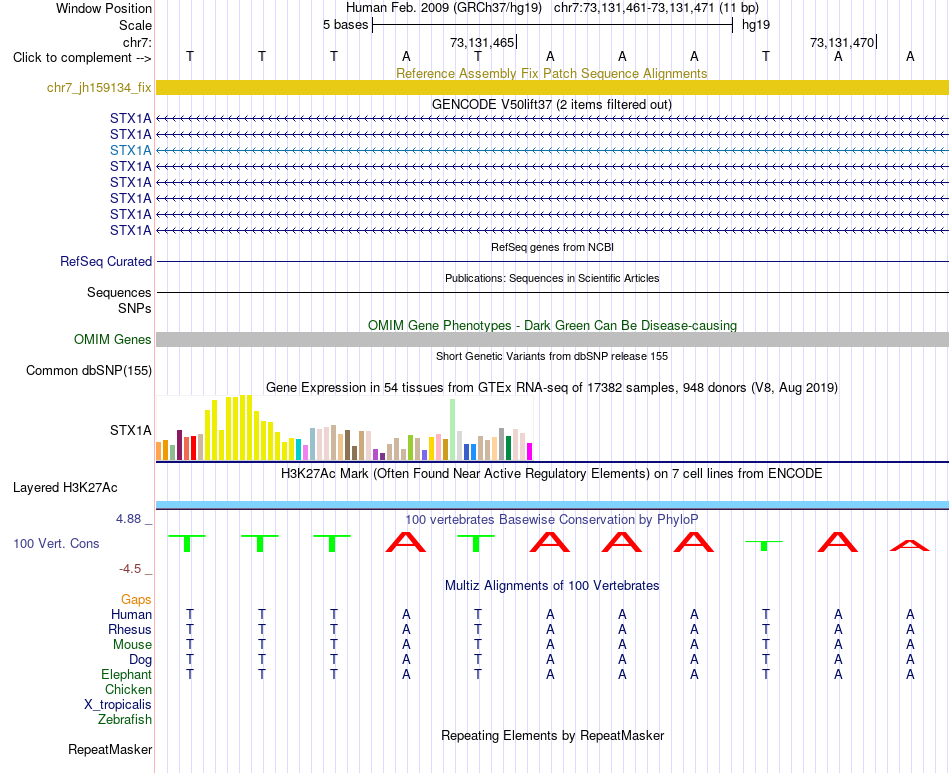Select the 'Chicken' alignment row label
Viewport: 950px width, 773px height.
(x=128, y=689)
